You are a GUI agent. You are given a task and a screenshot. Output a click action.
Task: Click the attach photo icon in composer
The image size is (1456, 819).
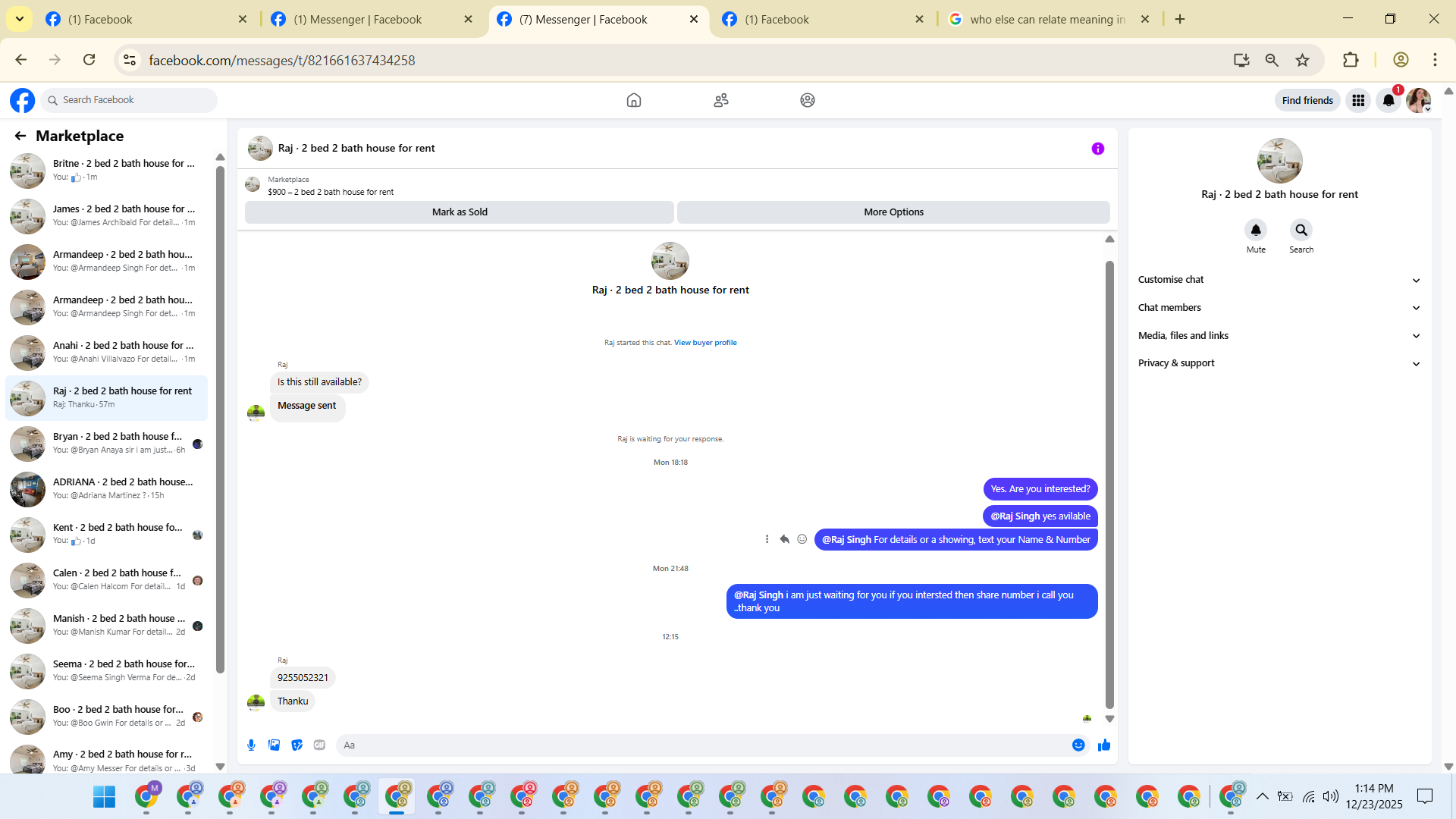click(274, 745)
